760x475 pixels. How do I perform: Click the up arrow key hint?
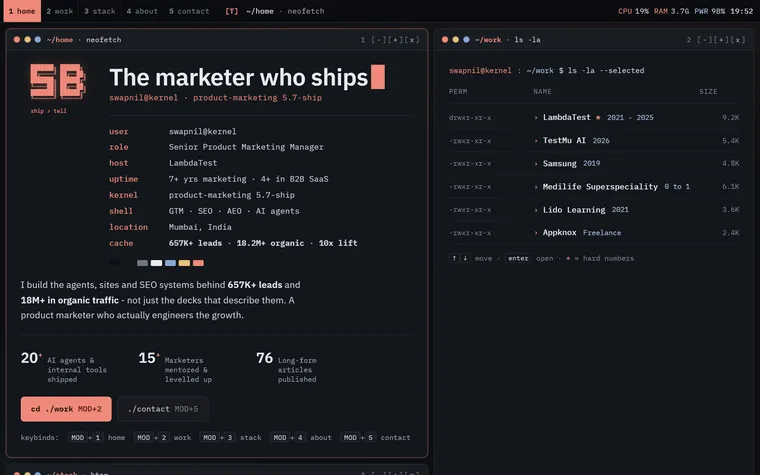pyautogui.click(x=454, y=258)
